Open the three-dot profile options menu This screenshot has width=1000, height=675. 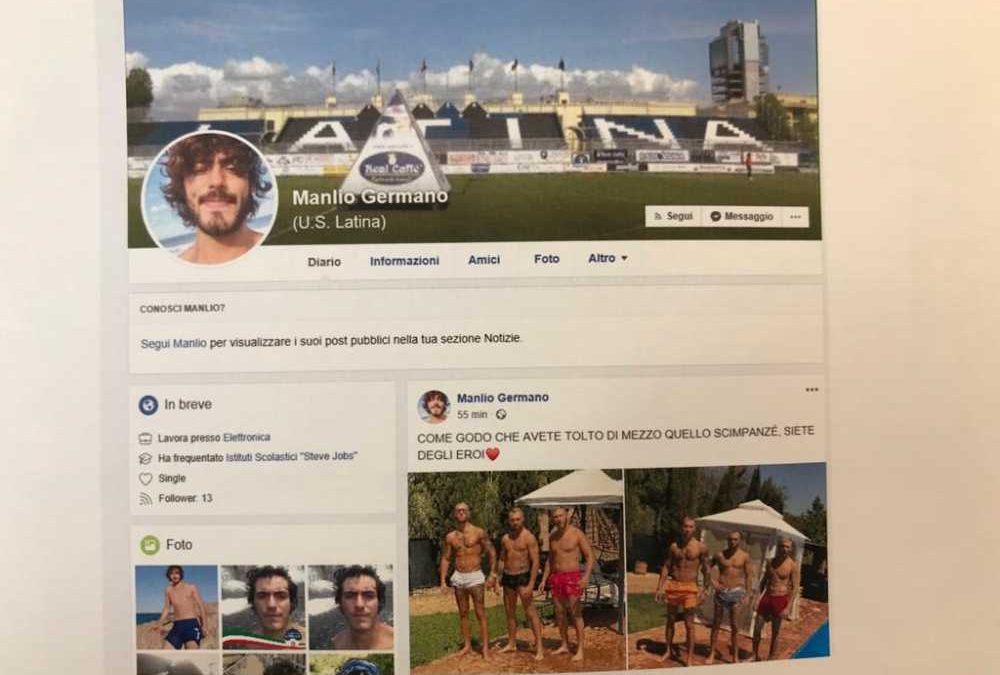(x=795, y=217)
